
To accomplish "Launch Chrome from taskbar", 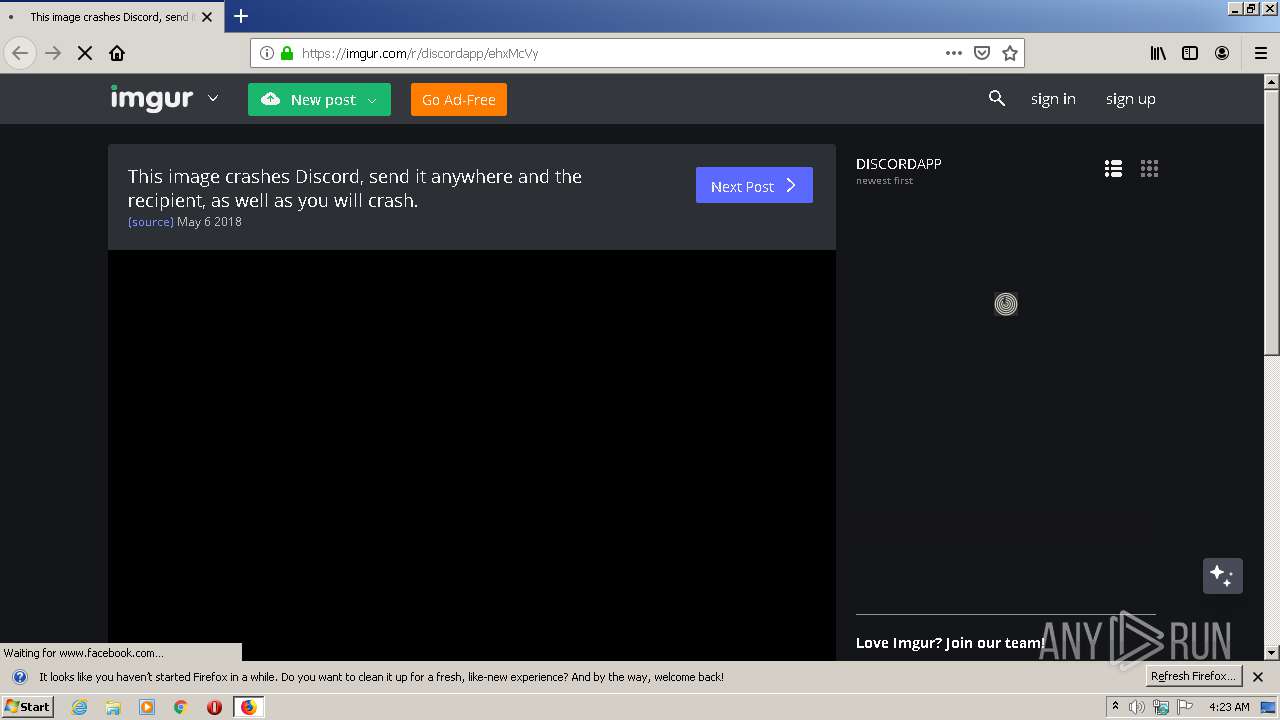I will (x=181, y=707).
